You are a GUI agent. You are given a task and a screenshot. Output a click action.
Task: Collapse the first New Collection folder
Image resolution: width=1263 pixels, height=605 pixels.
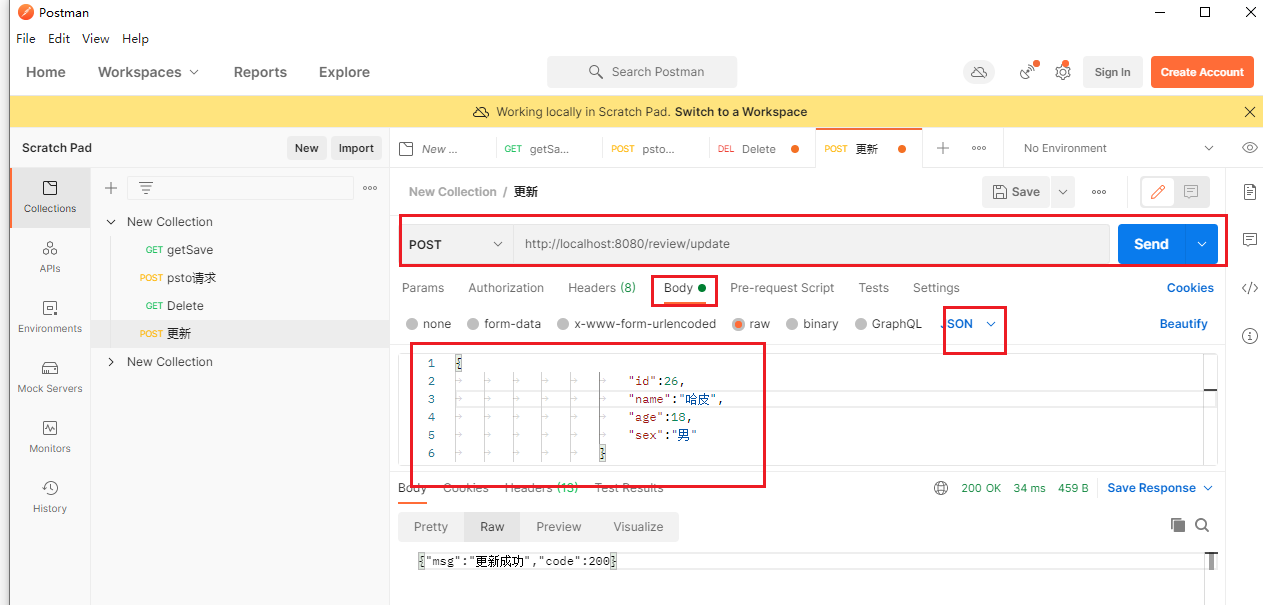click(111, 222)
